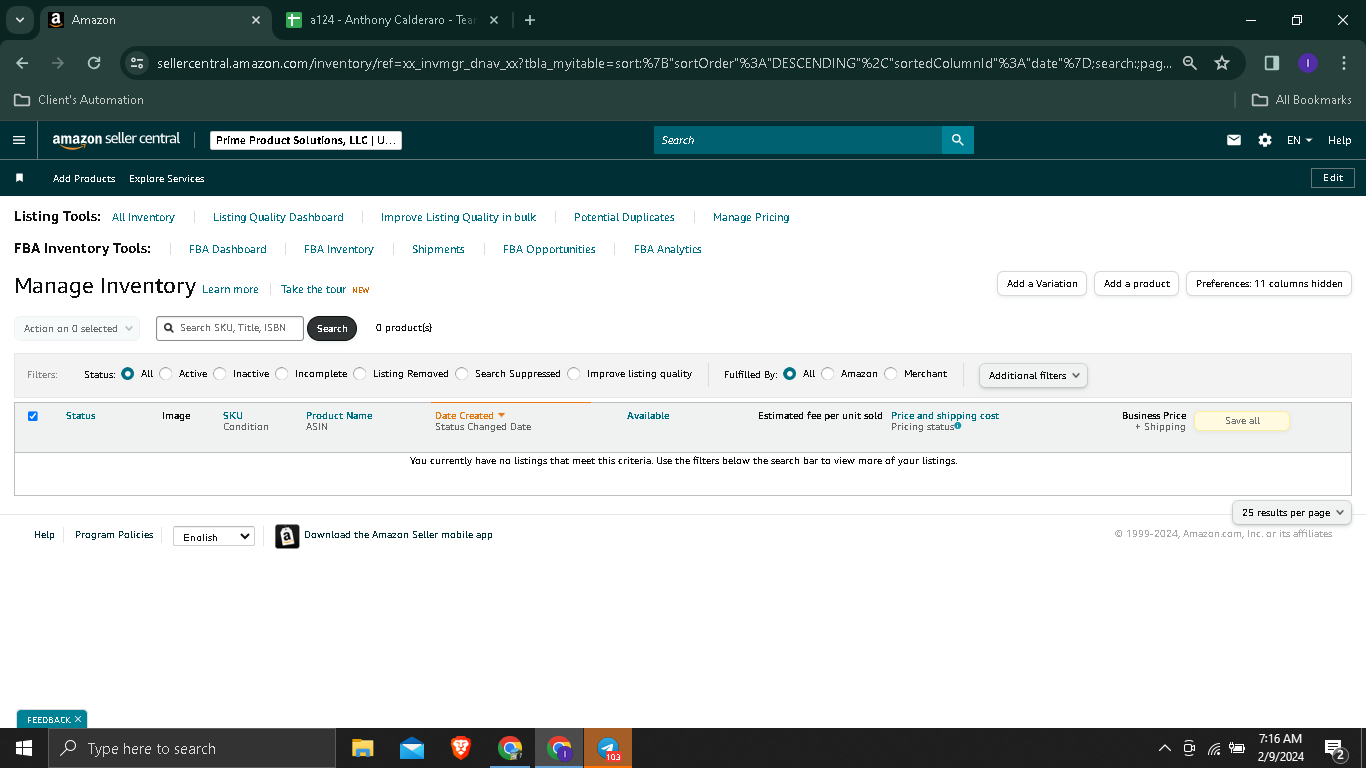Open Listing Quality Dashboard
The image size is (1366, 768).
pos(278,217)
